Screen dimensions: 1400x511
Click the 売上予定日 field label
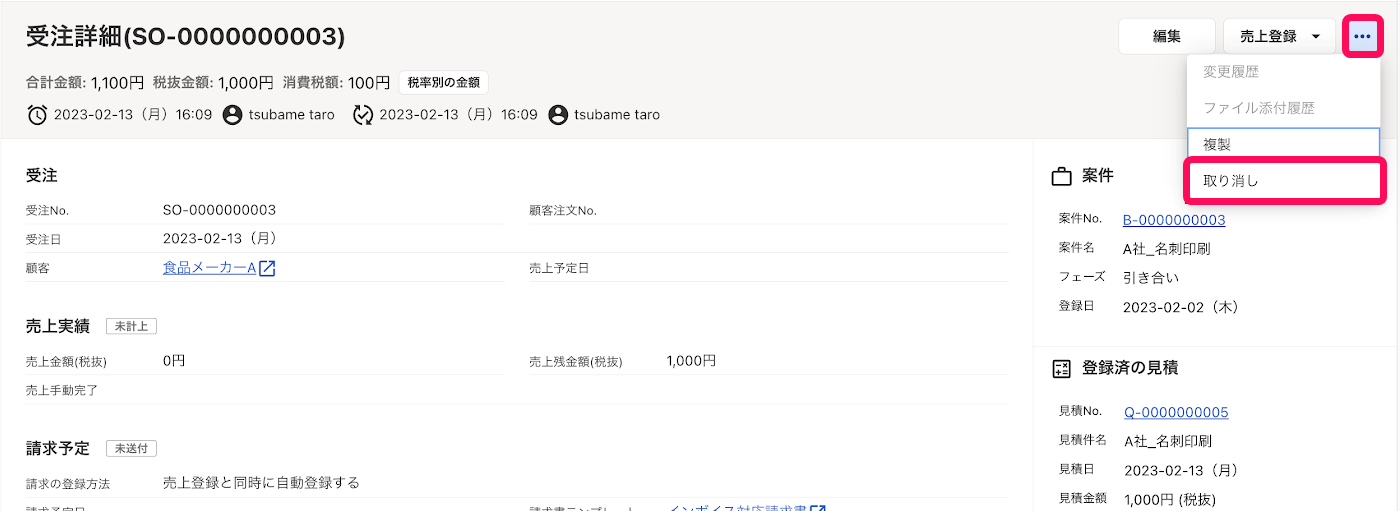coord(559,269)
